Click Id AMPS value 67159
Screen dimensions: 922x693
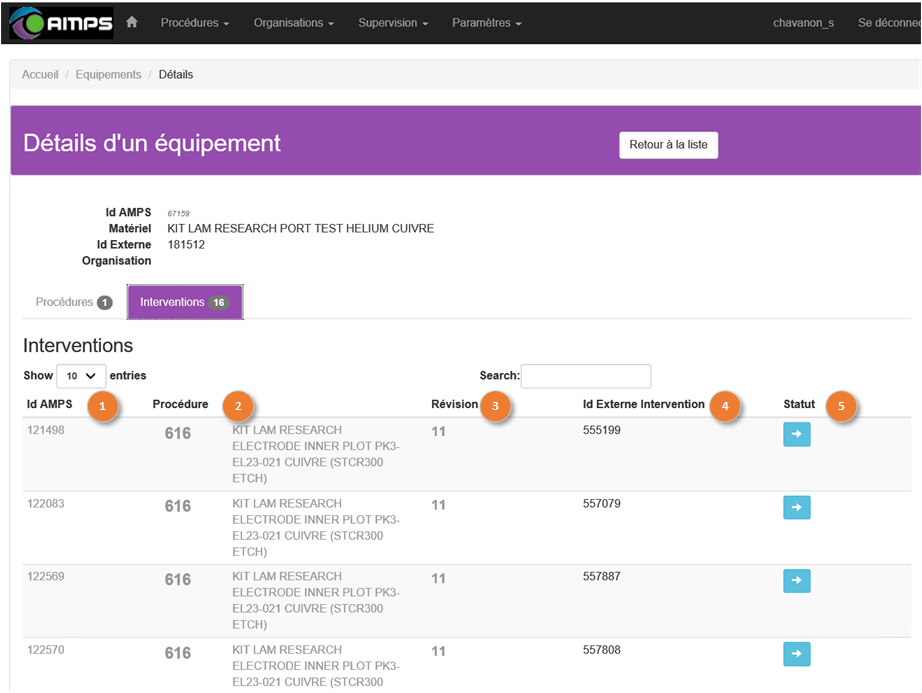click(178, 213)
